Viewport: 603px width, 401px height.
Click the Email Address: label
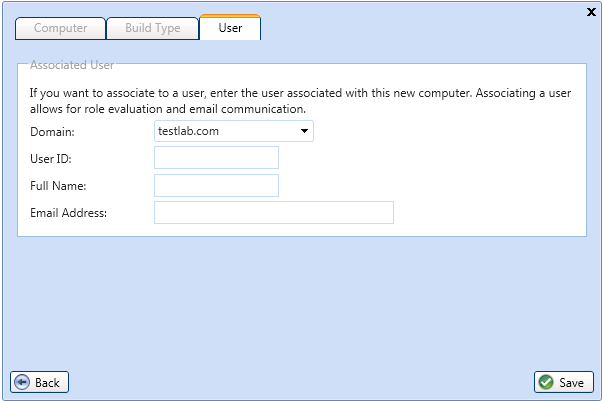pos(68,213)
